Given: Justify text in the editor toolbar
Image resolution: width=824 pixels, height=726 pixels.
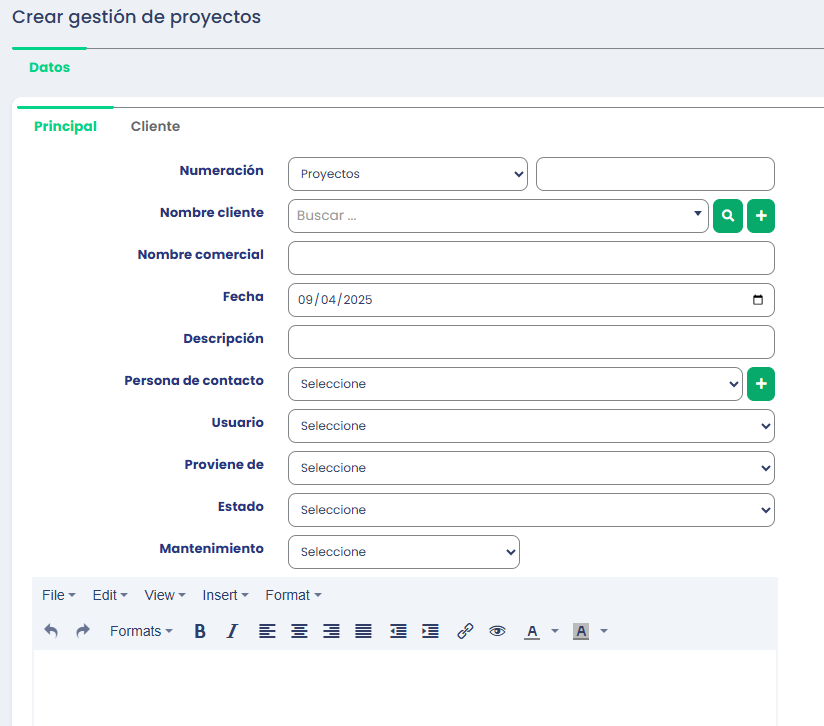Looking at the screenshot, I should click(x=363, y=631).
